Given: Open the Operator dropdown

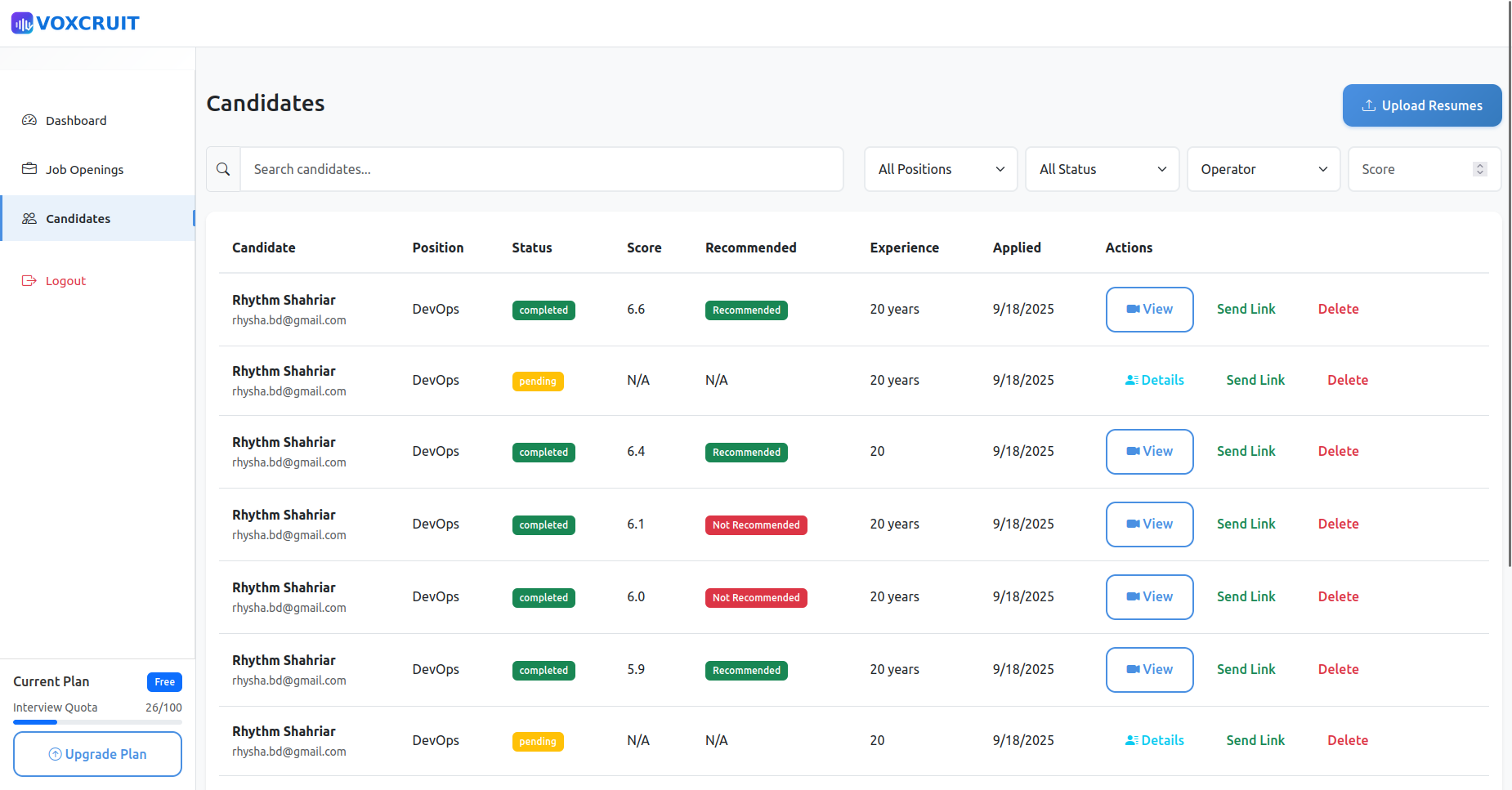Looking at the screenshot, I should (x=1263, y=169).
